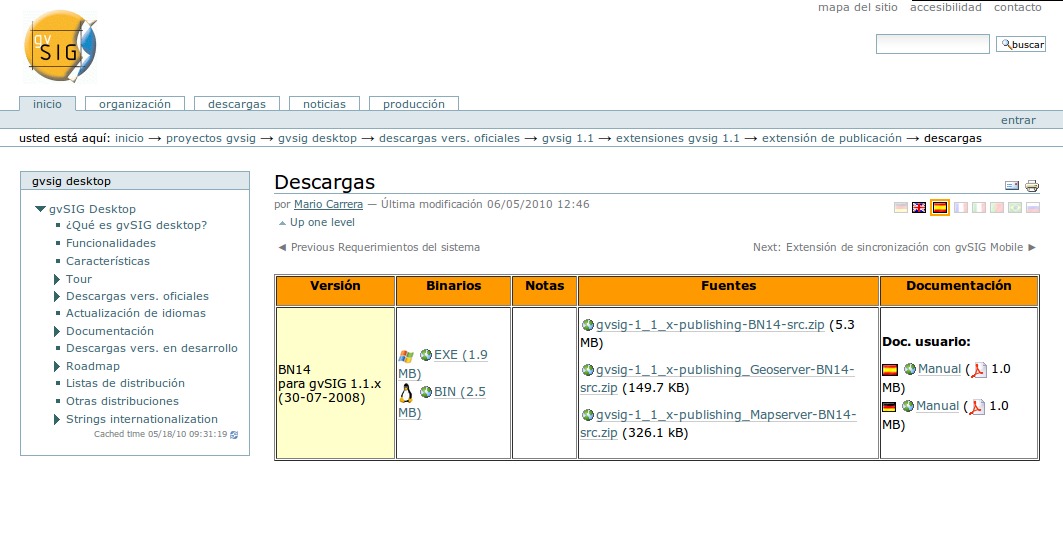The width and height of the screenshot is (1063, 538).
Task: Collapse the gvSIG Desktop tree node
Action: pyautogui.click(x=40, y=209)
